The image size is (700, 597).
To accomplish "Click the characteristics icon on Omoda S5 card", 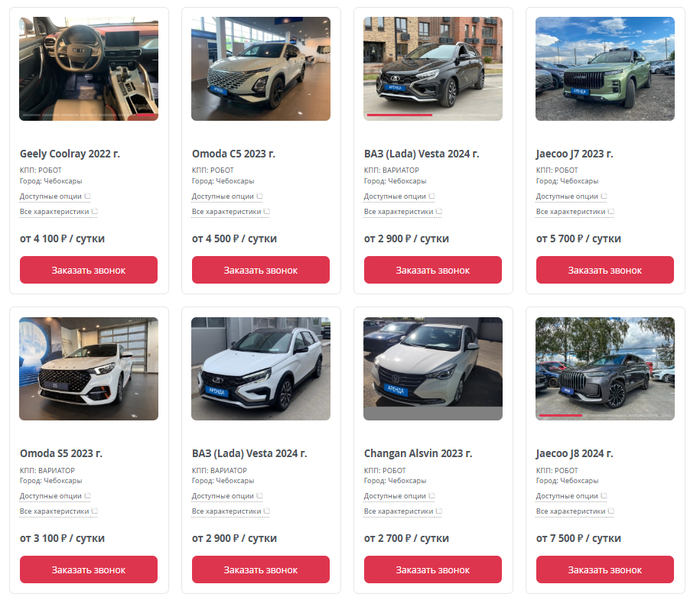I will pos(95,511).
